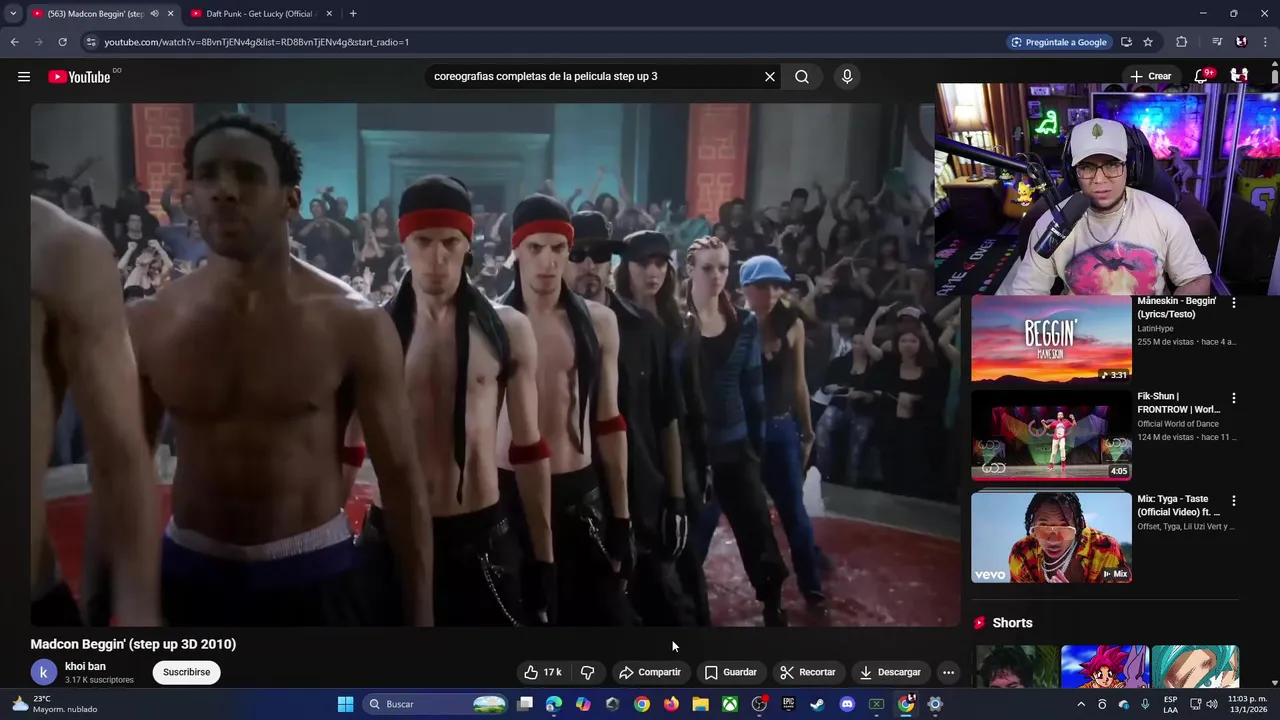Open the account avatar menu
The image size is (1280, 720).
[1239, 76]
